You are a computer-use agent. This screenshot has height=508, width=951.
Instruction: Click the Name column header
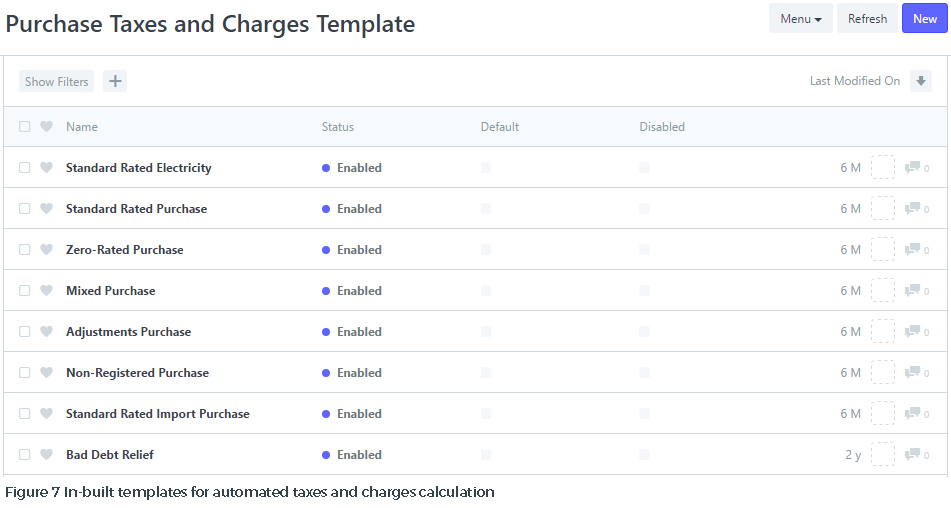[x=82, y=127]
